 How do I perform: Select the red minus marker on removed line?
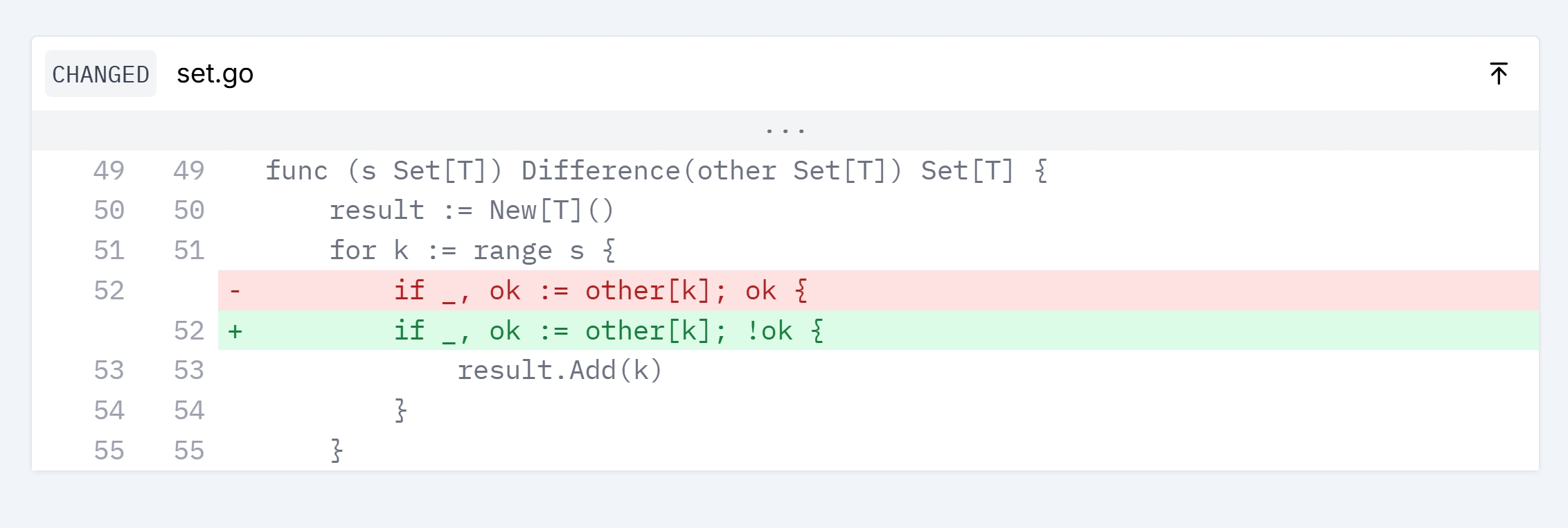pyautogui.click(x=235, y=290)
